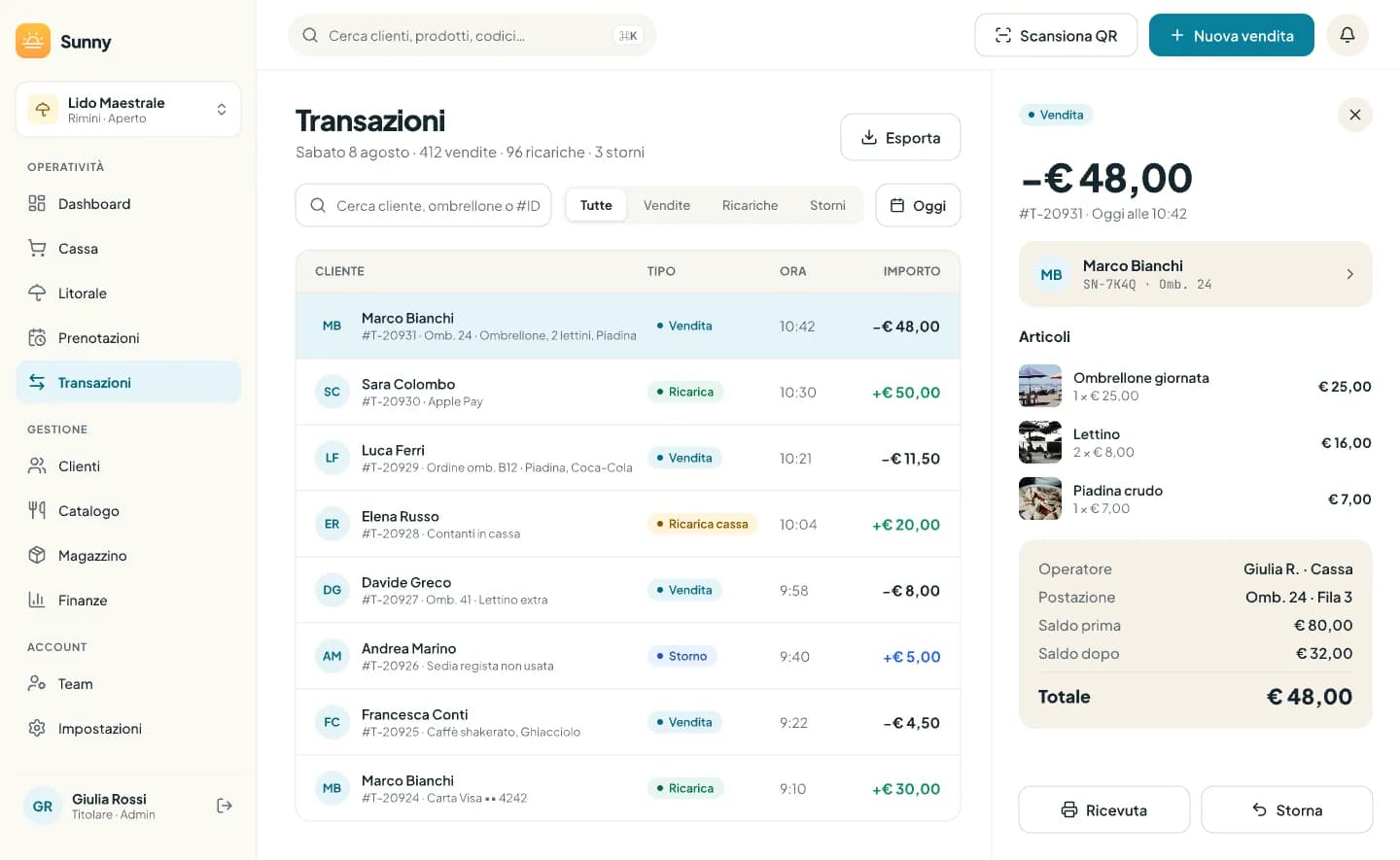Viewport: 1400px width, 860px height.
Task: Filter by the Vendite tab
Action: (x=667, y=205)
